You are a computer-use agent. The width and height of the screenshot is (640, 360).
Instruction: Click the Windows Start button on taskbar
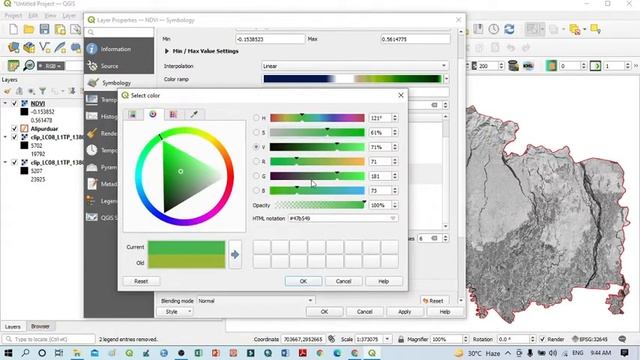point(8,353)
